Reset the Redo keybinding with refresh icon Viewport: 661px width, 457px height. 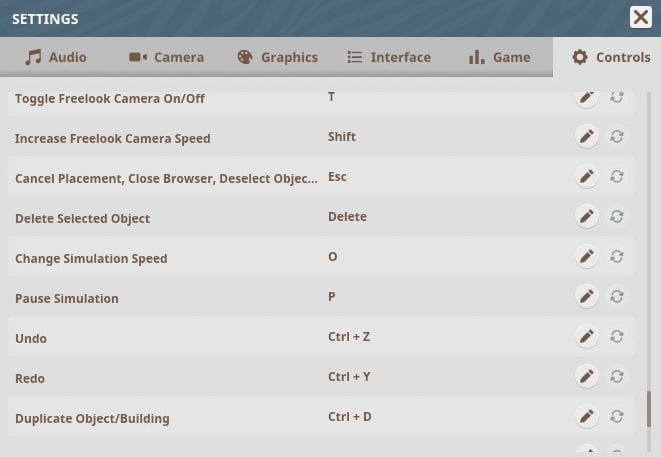point(617,377)
